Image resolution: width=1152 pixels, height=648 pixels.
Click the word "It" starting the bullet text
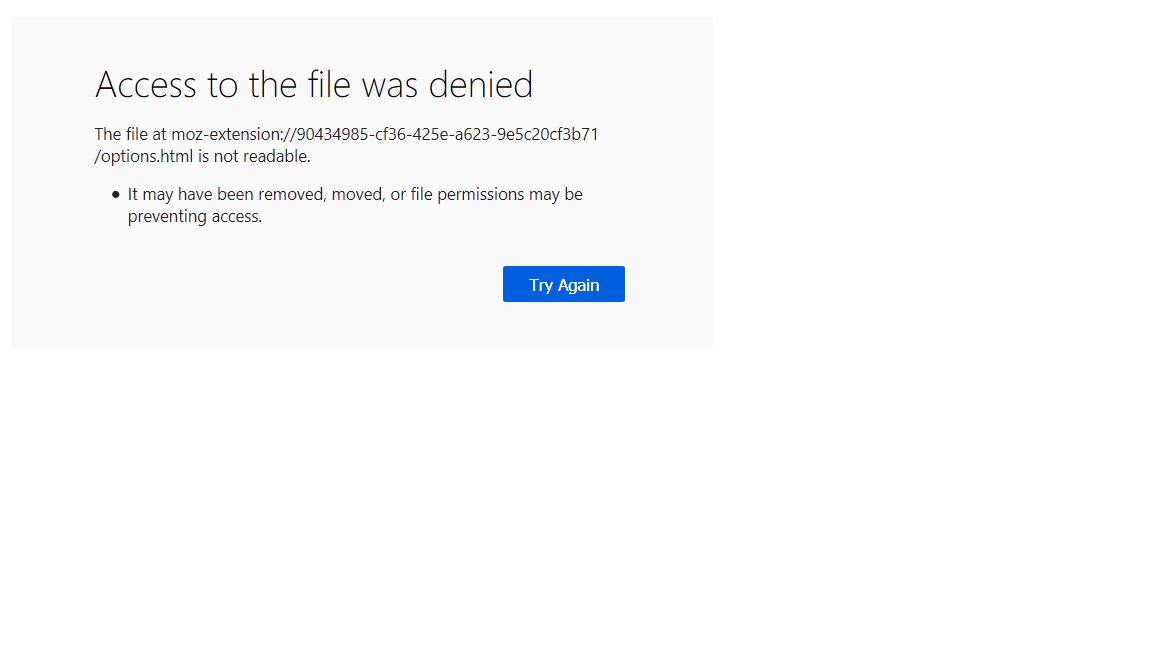coord(133,194)
